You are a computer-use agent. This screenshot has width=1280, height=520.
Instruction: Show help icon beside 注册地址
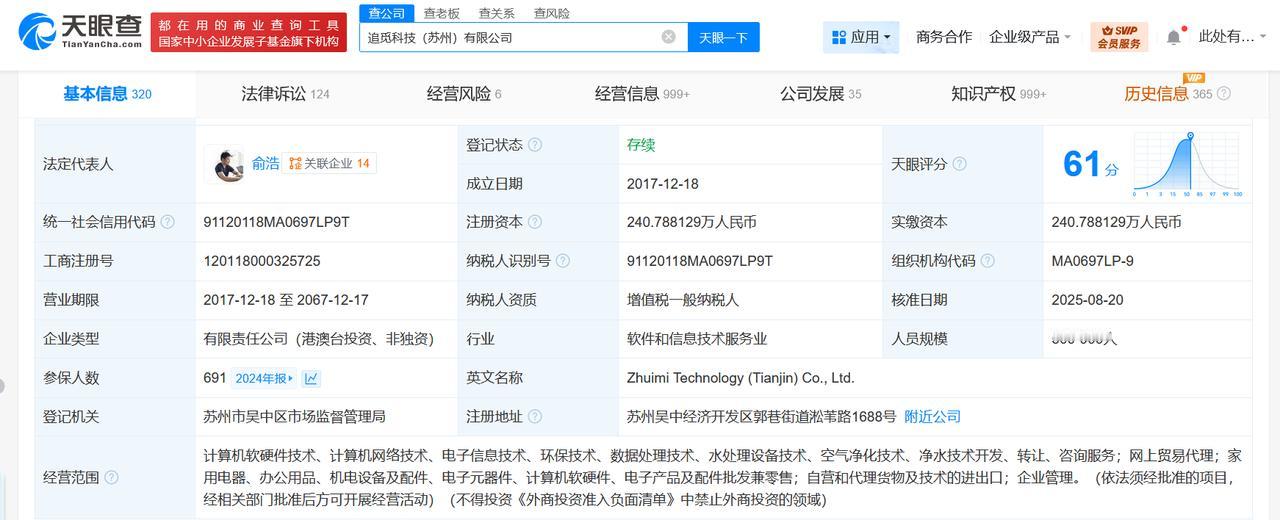pyautogui.click(x=535, y=416)
